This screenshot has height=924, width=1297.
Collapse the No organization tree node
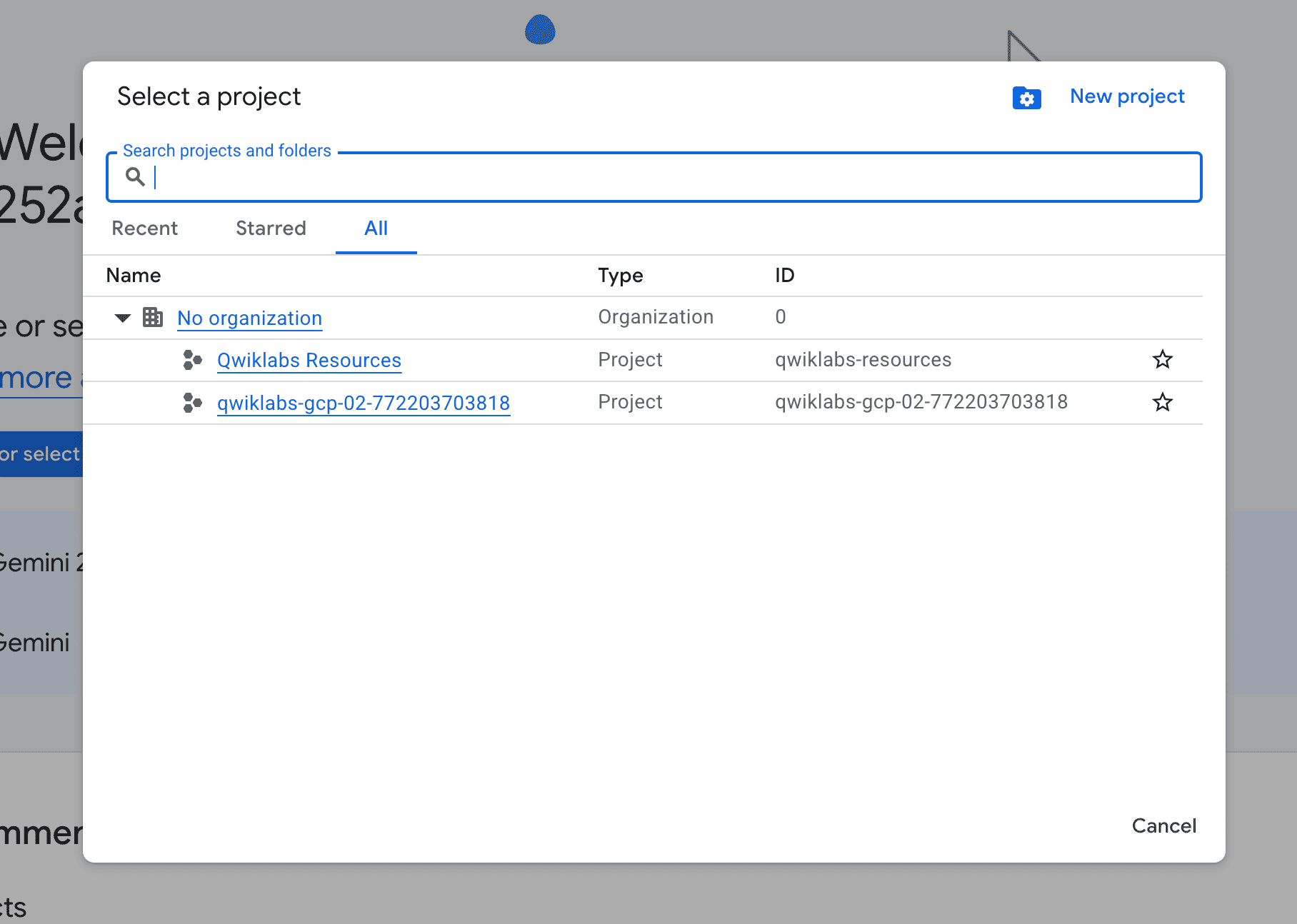tap(123, 318)
